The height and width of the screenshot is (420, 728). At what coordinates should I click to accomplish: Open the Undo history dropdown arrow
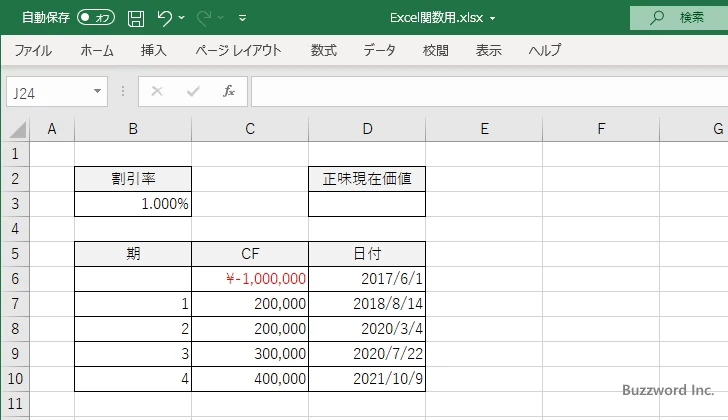point(182,18)
